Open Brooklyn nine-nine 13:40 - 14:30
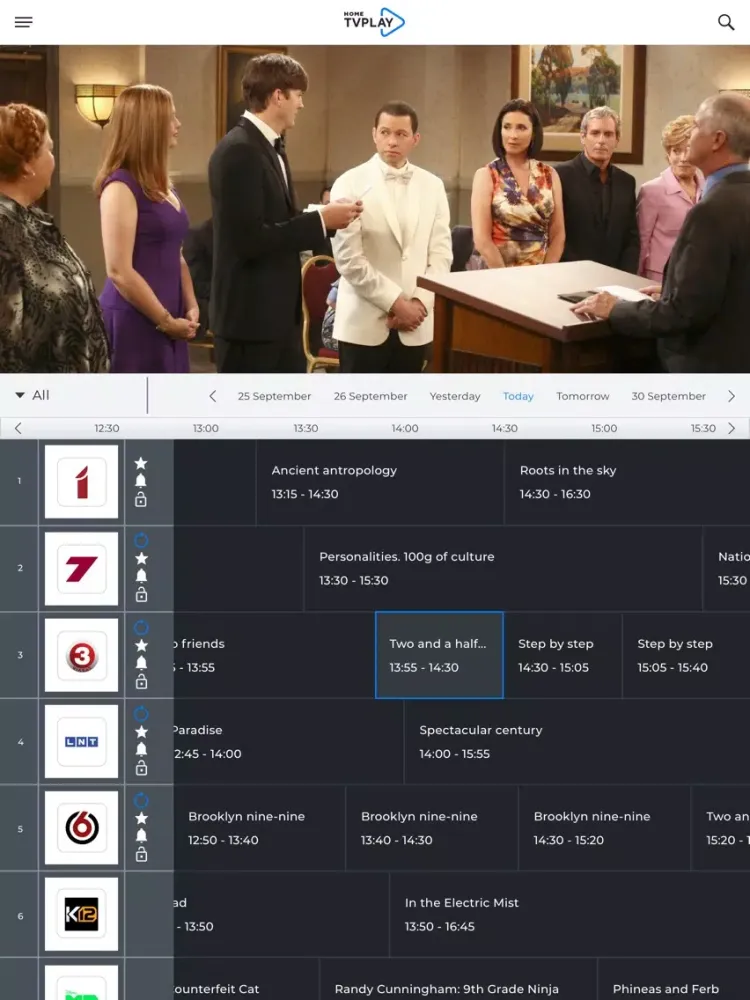This screenshot has width=750, height=1000. pos(432,828)
